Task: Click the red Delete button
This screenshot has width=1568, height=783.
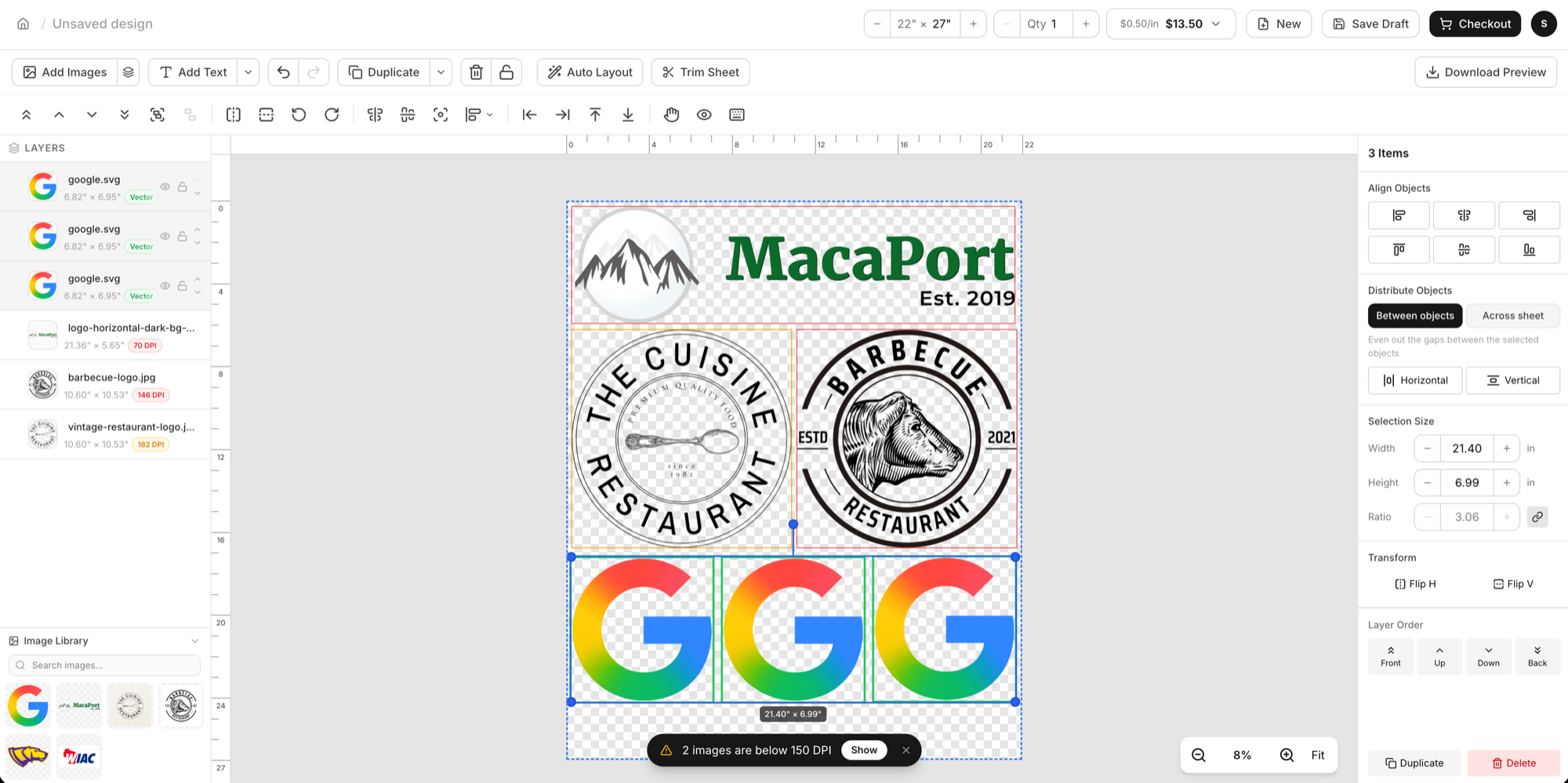Action: point(1513,763)
